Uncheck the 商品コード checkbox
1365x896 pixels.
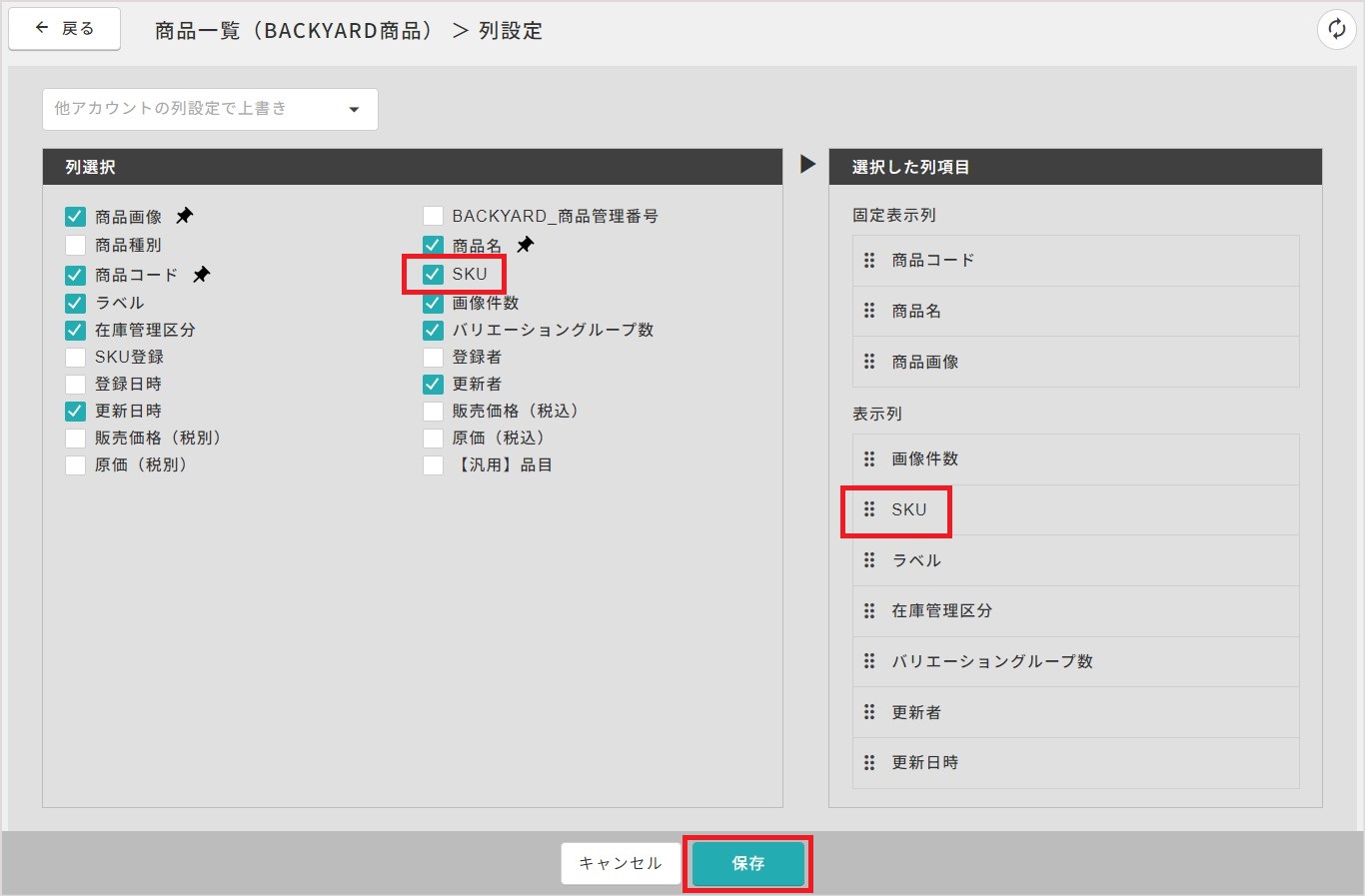pyautogui.click(x=75, y=275)
